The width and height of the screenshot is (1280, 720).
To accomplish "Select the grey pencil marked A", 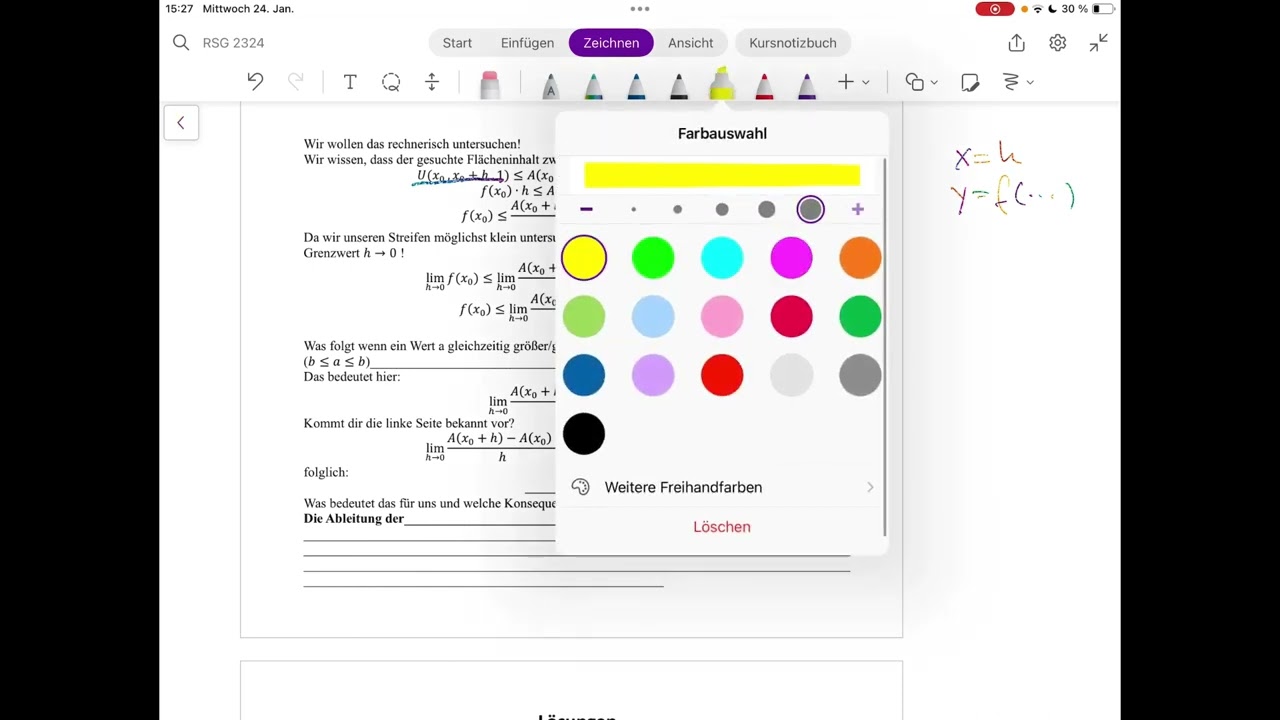I will (550, 86).
